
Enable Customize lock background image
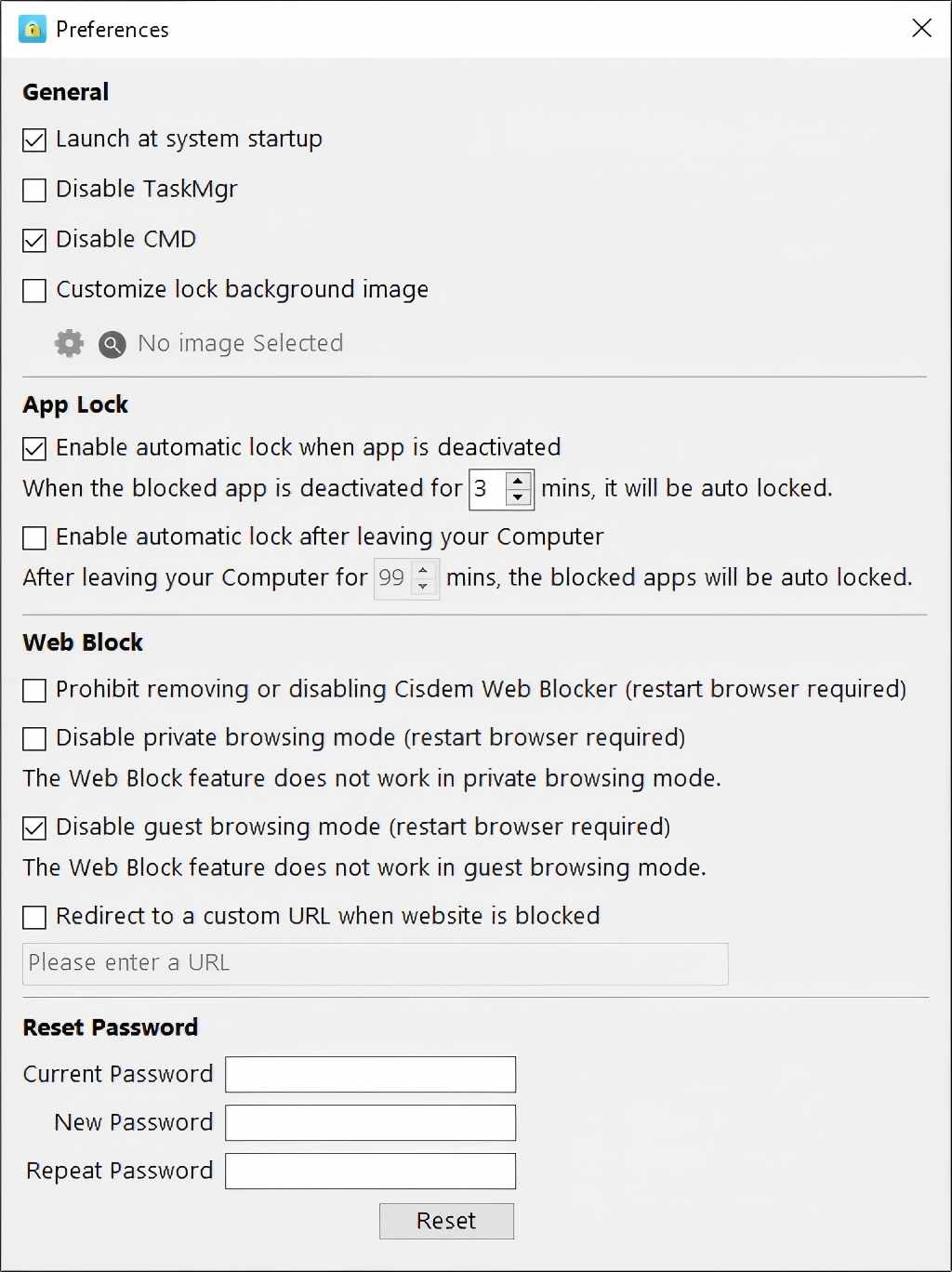pyautogui.click(x=34, y=291)
